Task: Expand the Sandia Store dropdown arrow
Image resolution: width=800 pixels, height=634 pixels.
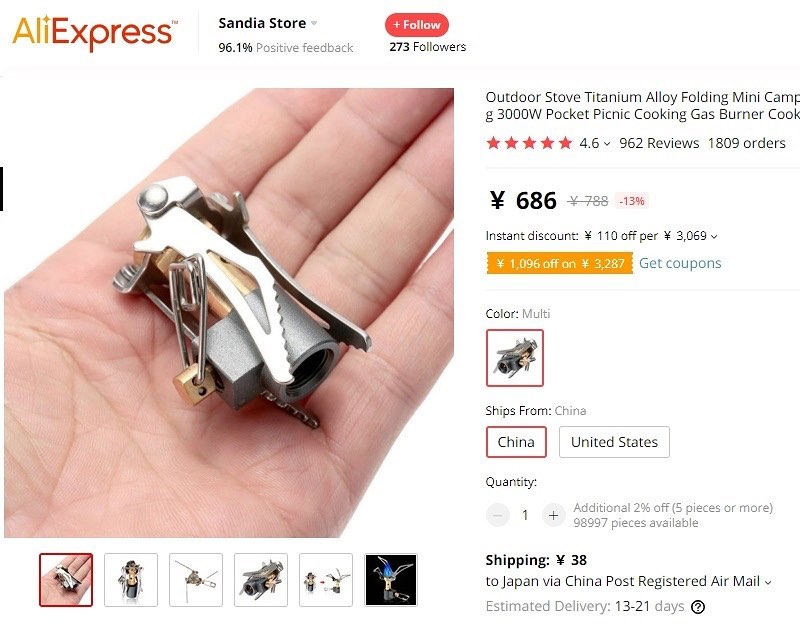Action: (314, 23)
